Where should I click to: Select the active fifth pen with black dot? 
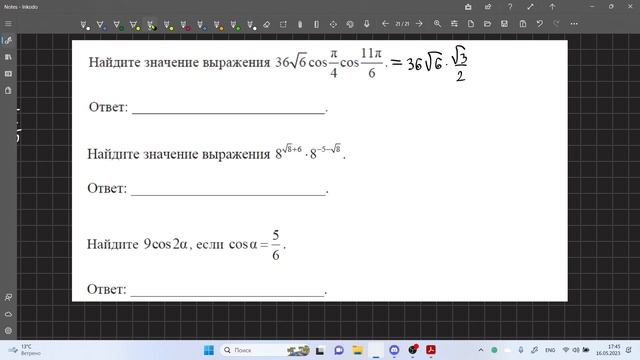tap(152, 25)
